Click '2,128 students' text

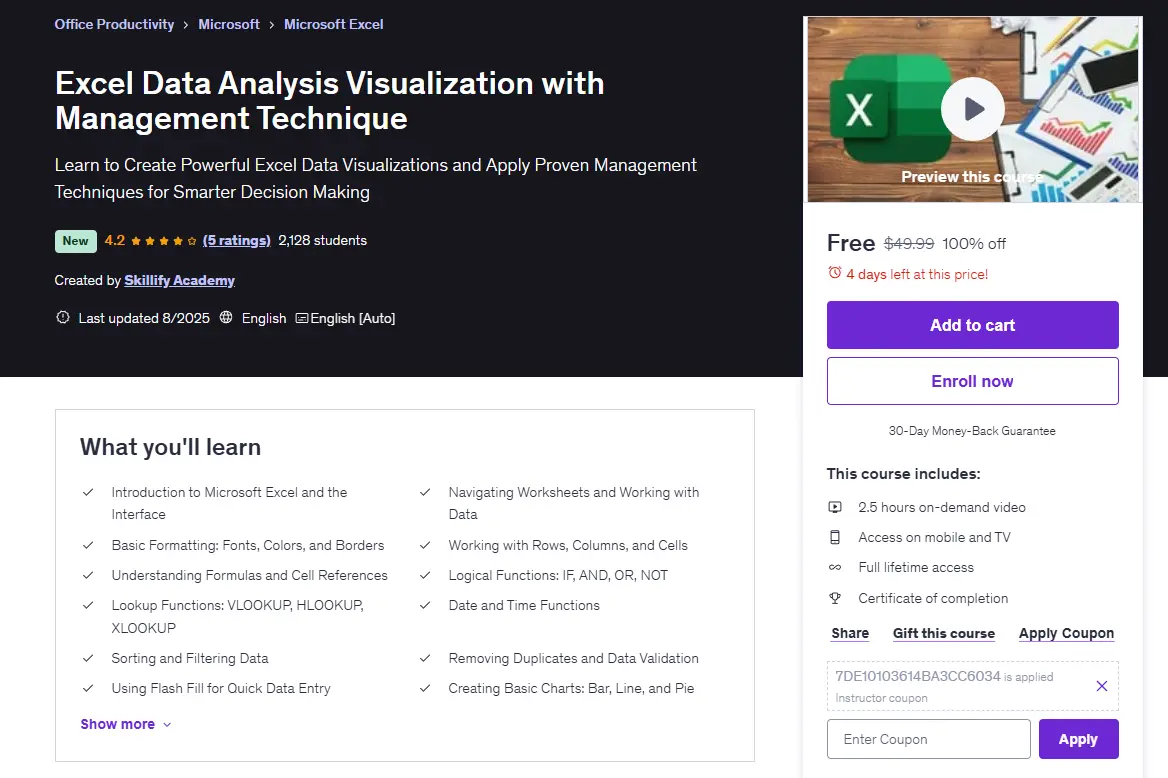[323, 241]
